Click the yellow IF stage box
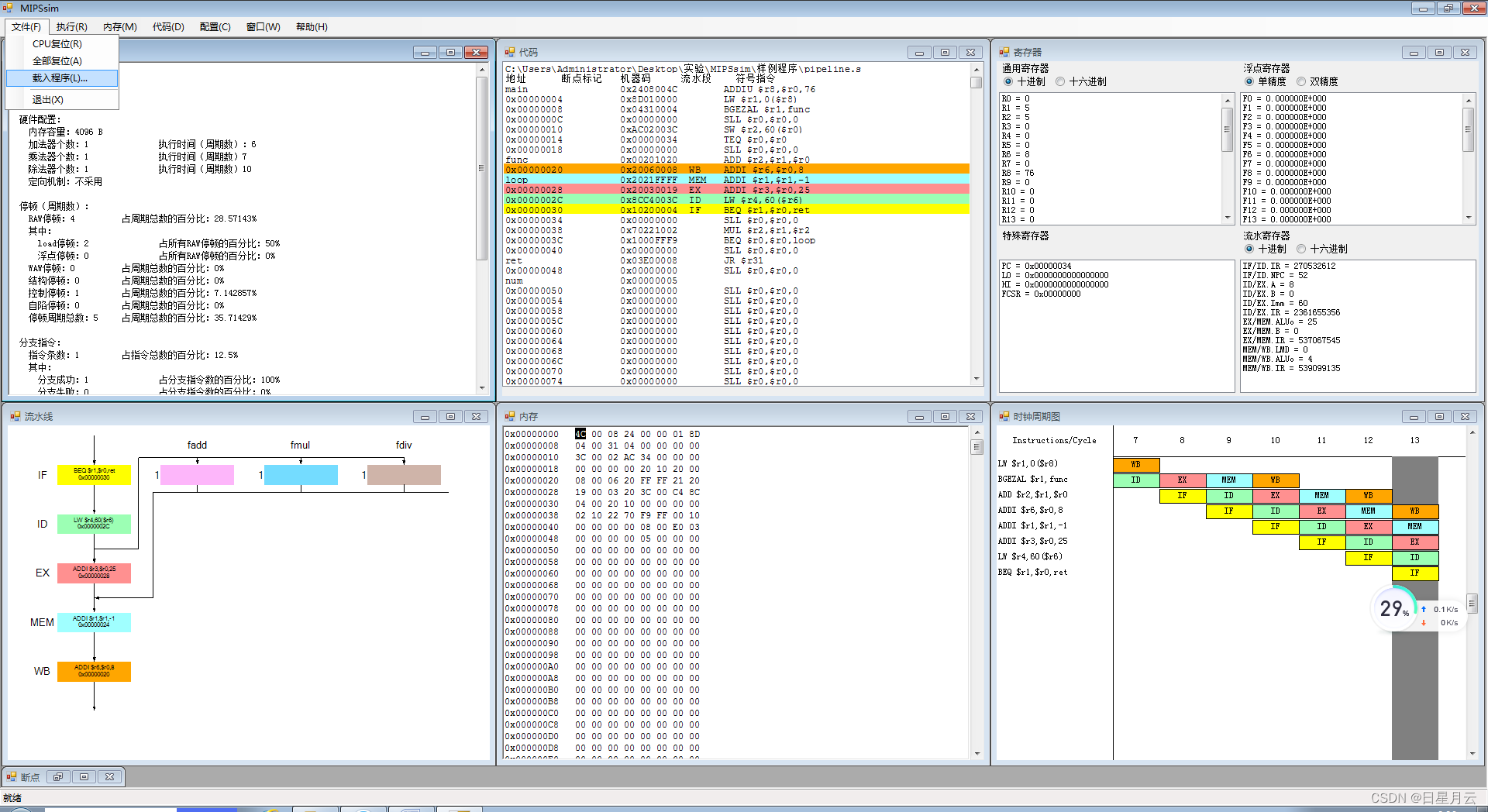The width and height of the screenshot is (1488, 812). (94, 474)
